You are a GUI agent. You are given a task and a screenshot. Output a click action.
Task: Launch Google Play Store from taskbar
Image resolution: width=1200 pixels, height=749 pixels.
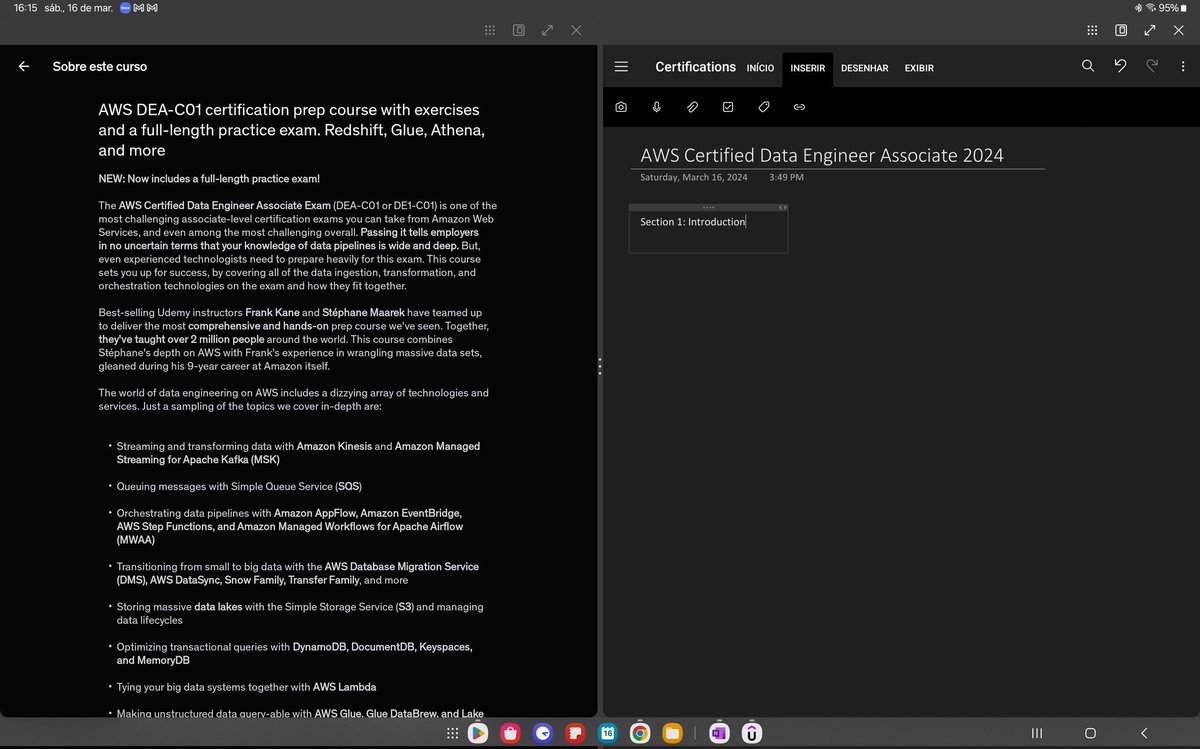point(479,734)
